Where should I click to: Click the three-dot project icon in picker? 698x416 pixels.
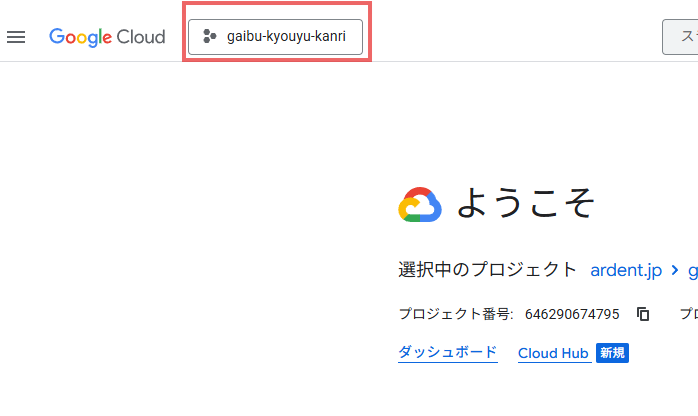[209, 37]
